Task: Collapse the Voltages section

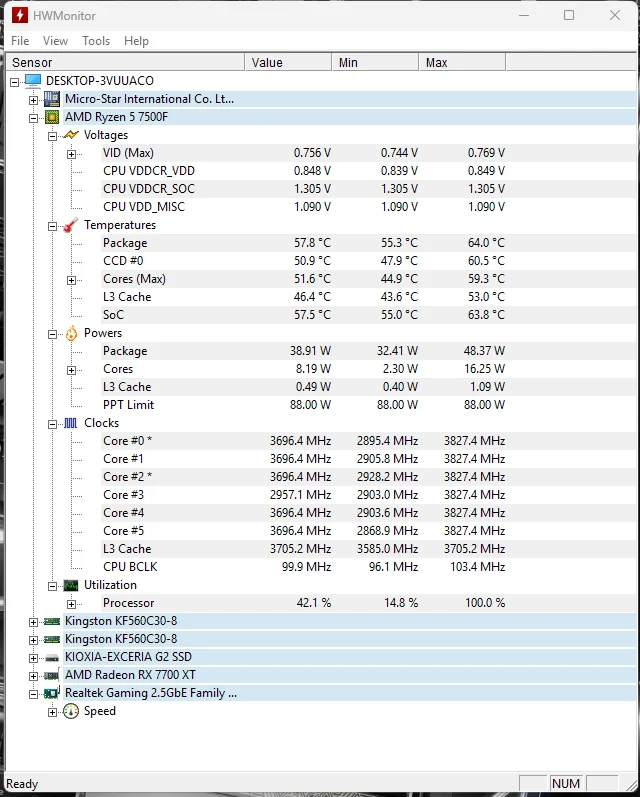Action: (52, 136)
